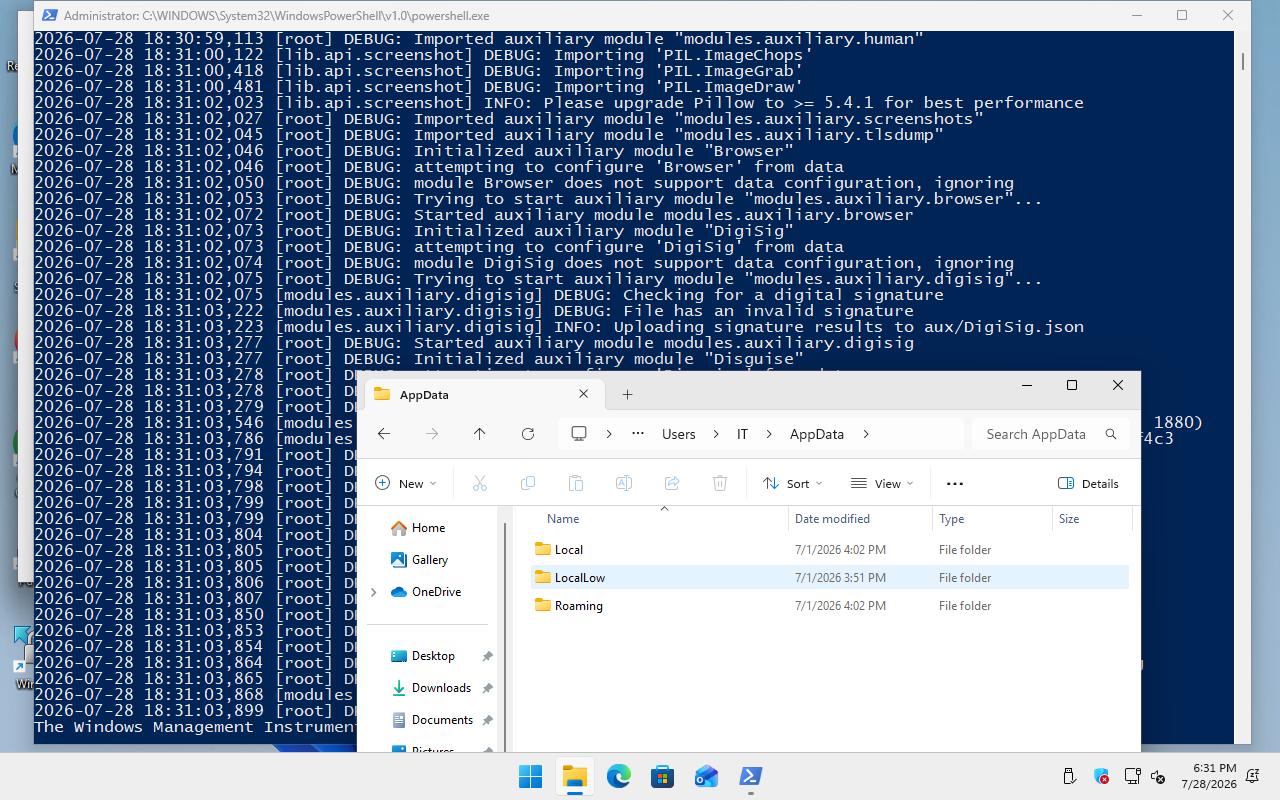This screenshot has height=800, width=1280.
Task: Click IT in the address bar
Action: (742, 434)
